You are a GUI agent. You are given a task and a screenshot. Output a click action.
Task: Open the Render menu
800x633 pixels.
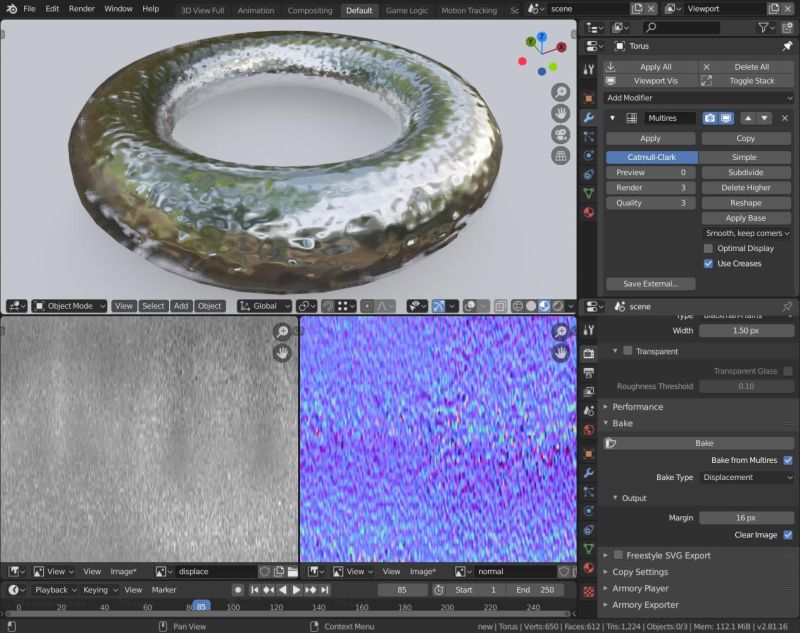point(80,8)
